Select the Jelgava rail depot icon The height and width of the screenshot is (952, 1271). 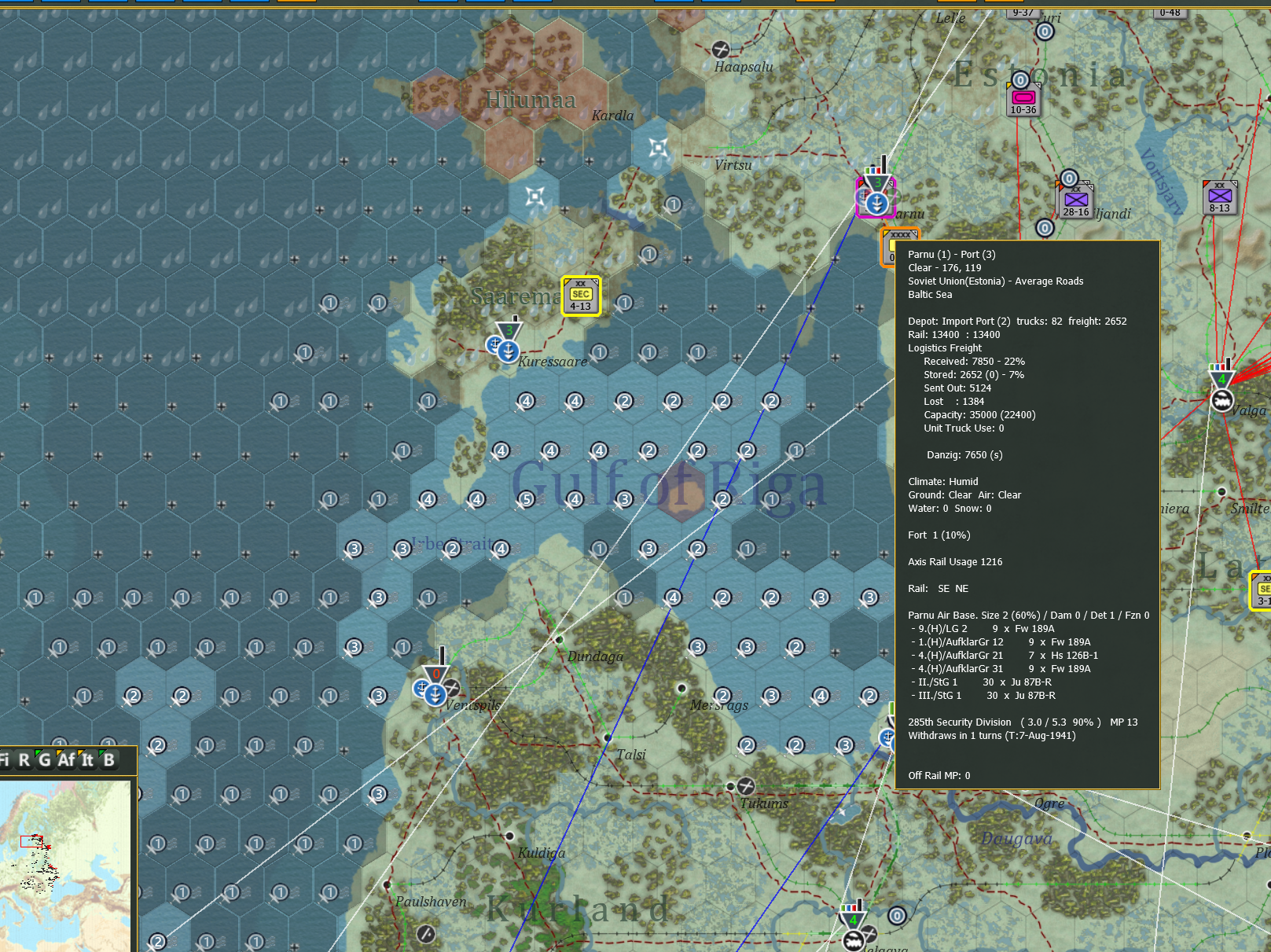854,940
